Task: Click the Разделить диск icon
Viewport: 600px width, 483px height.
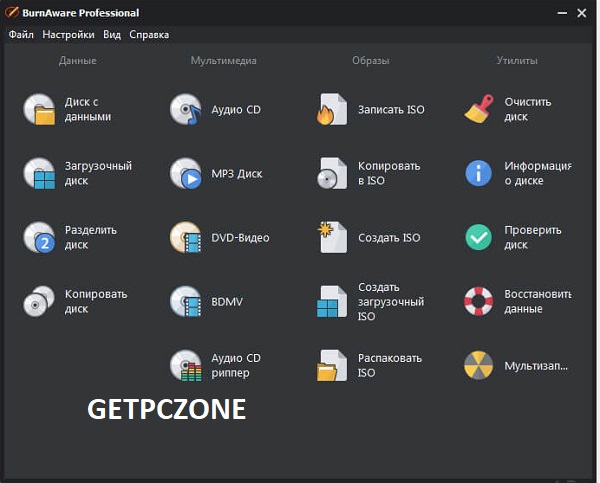Action: (40, 237)
